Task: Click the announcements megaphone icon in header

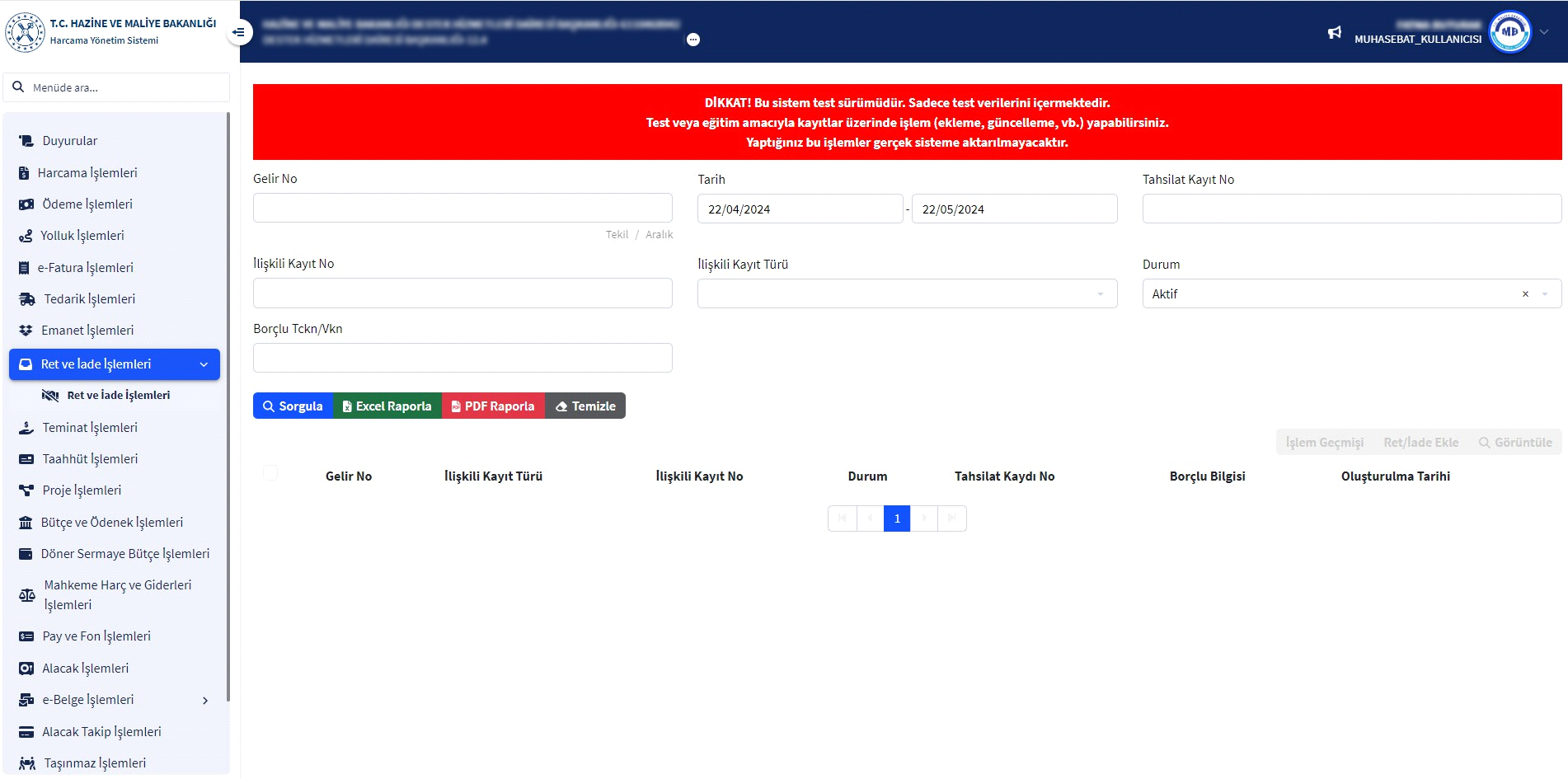Action: tap(1334, 33)
